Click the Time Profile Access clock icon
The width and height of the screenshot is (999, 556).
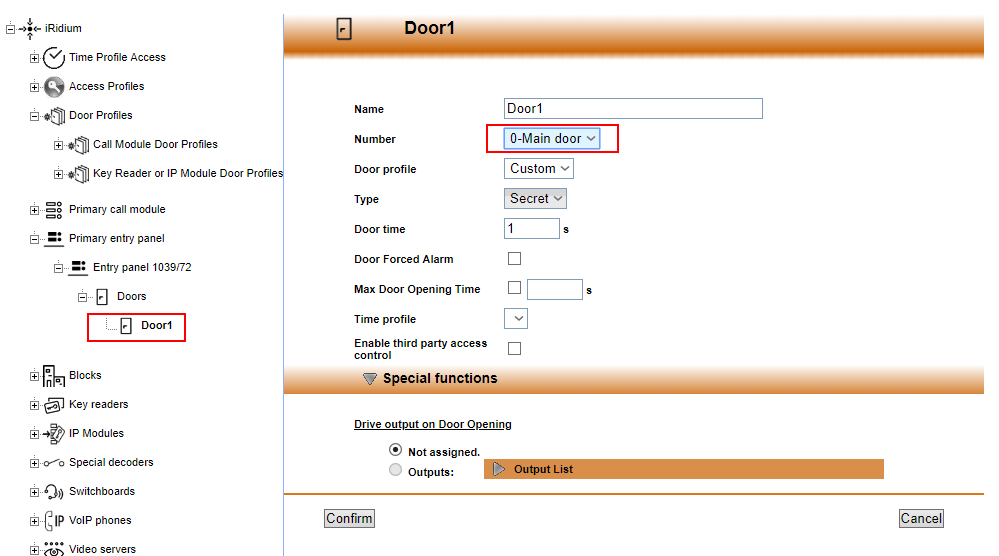coord(54,57)
